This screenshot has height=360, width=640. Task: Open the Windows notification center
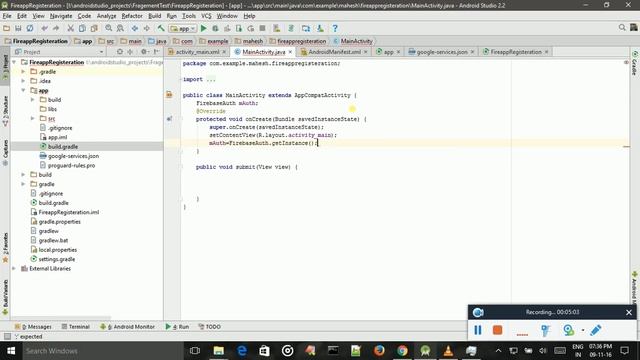point(624,351)
